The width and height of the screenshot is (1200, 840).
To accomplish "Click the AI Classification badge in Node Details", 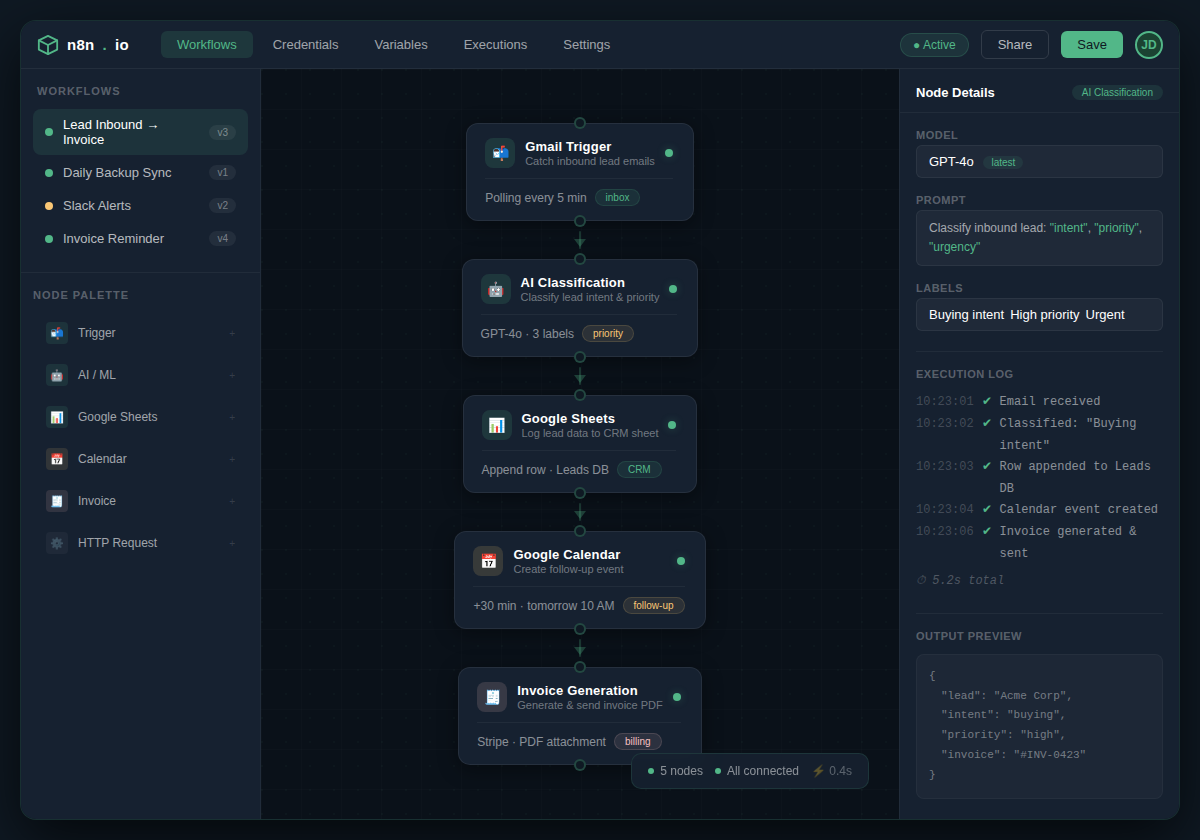I will pyautogui.click(x=1117, y=92).
